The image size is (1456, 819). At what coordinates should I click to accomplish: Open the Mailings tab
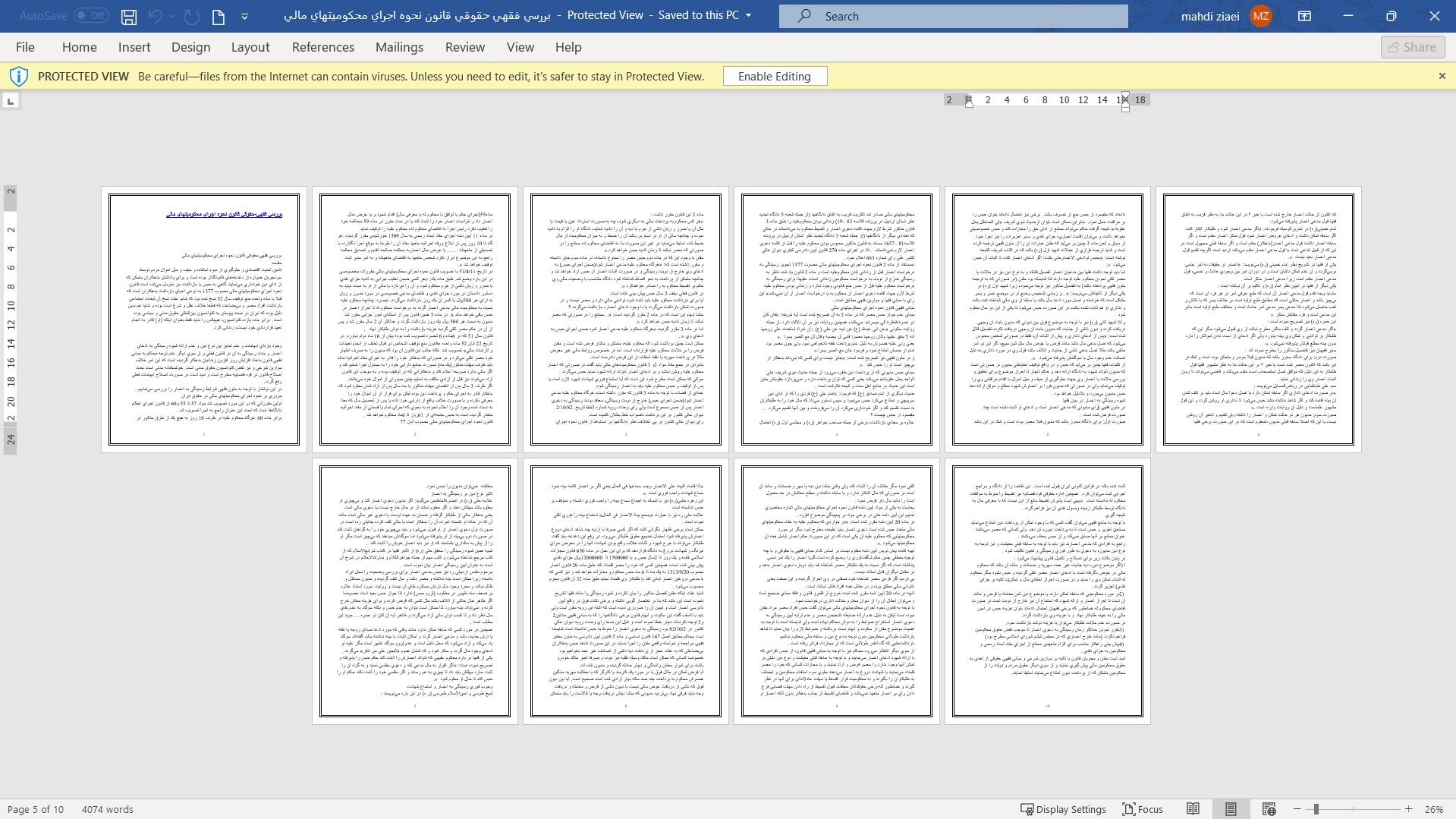point(399,47)
